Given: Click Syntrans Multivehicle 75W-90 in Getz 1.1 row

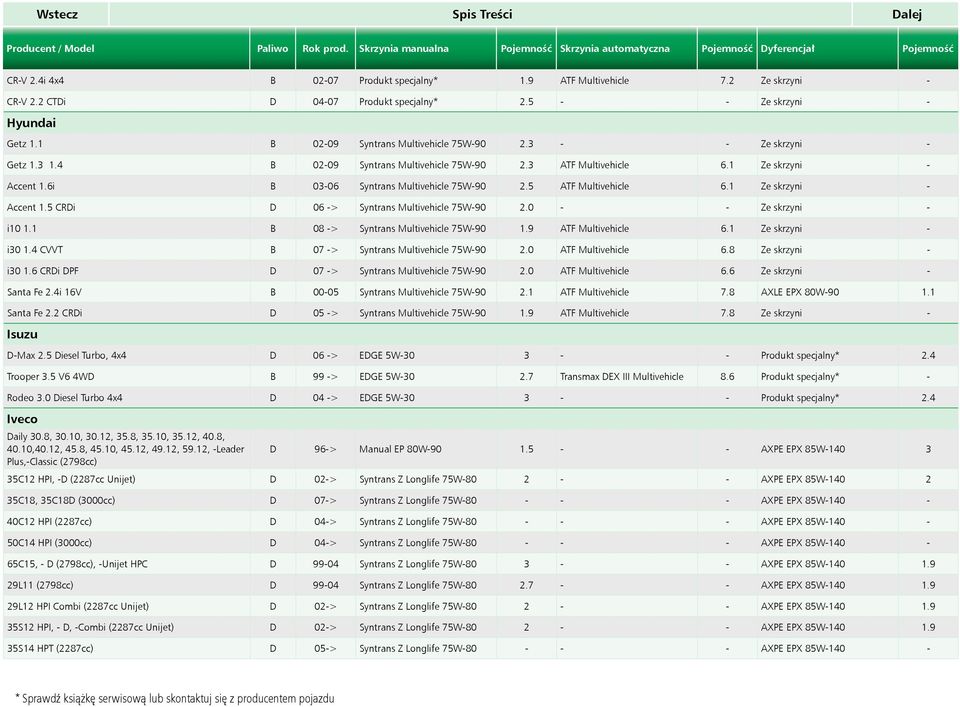Looking at the screenshot, I should (422, 144).
